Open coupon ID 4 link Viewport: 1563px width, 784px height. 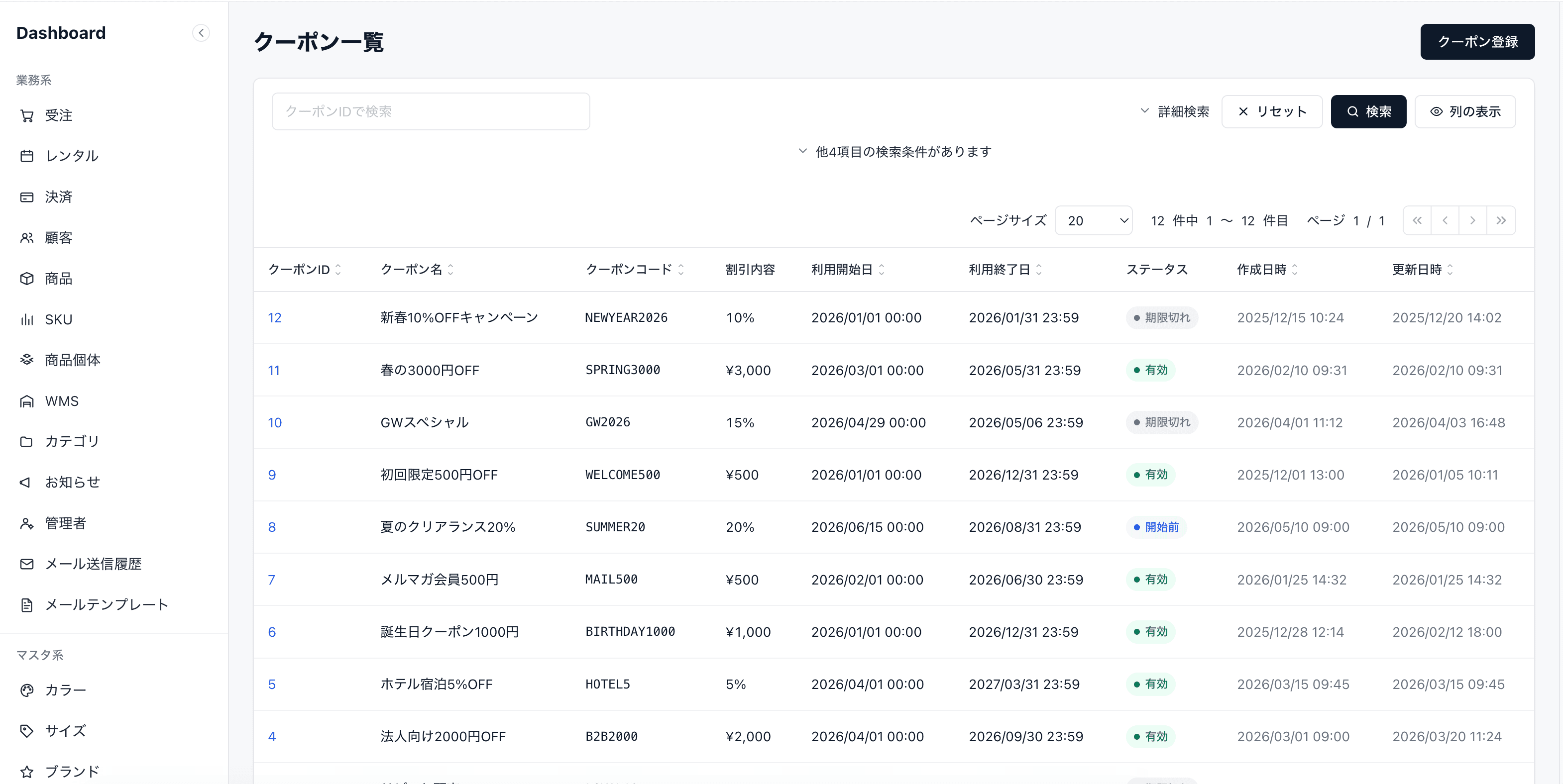coord(272,737)
